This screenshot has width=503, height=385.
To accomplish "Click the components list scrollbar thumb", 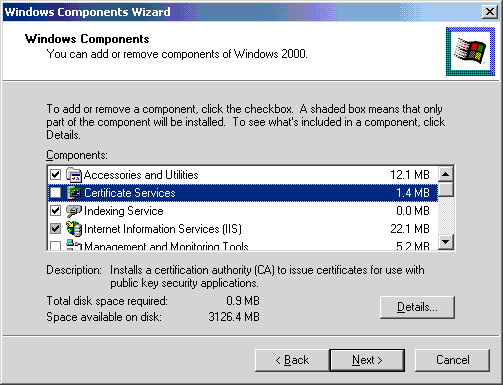I will pyautogui.click(x=446, y=189).
